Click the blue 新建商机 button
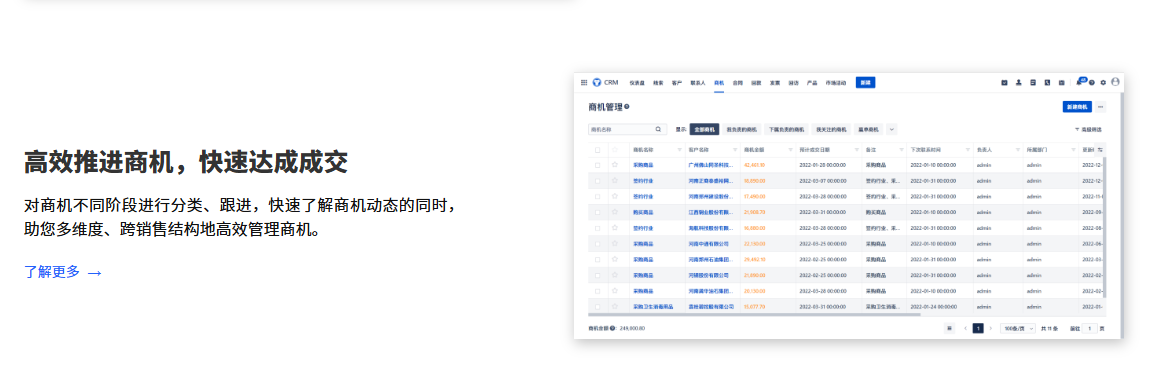The height and width of the screenshot is (384, 1162). (x=1078, y=107)
